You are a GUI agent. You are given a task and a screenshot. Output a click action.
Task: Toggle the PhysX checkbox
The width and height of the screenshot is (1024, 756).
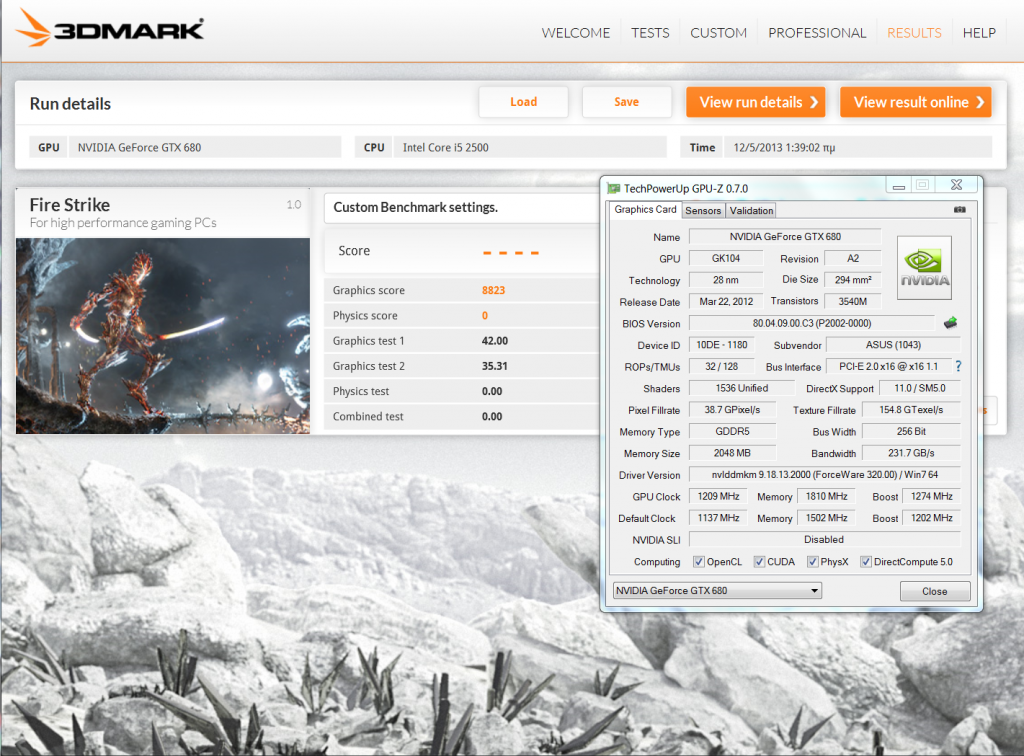click(812, 562)
